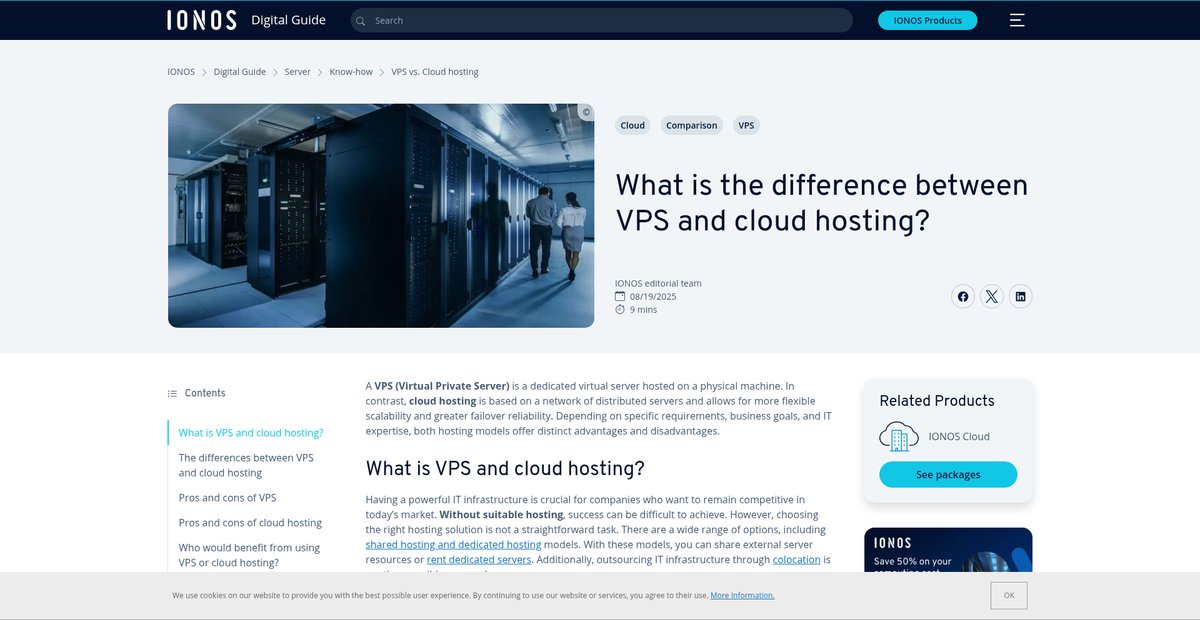Open the hamburger menu icon
Viewport: 1200px width, 620px height.
[x=1017, y=20]
